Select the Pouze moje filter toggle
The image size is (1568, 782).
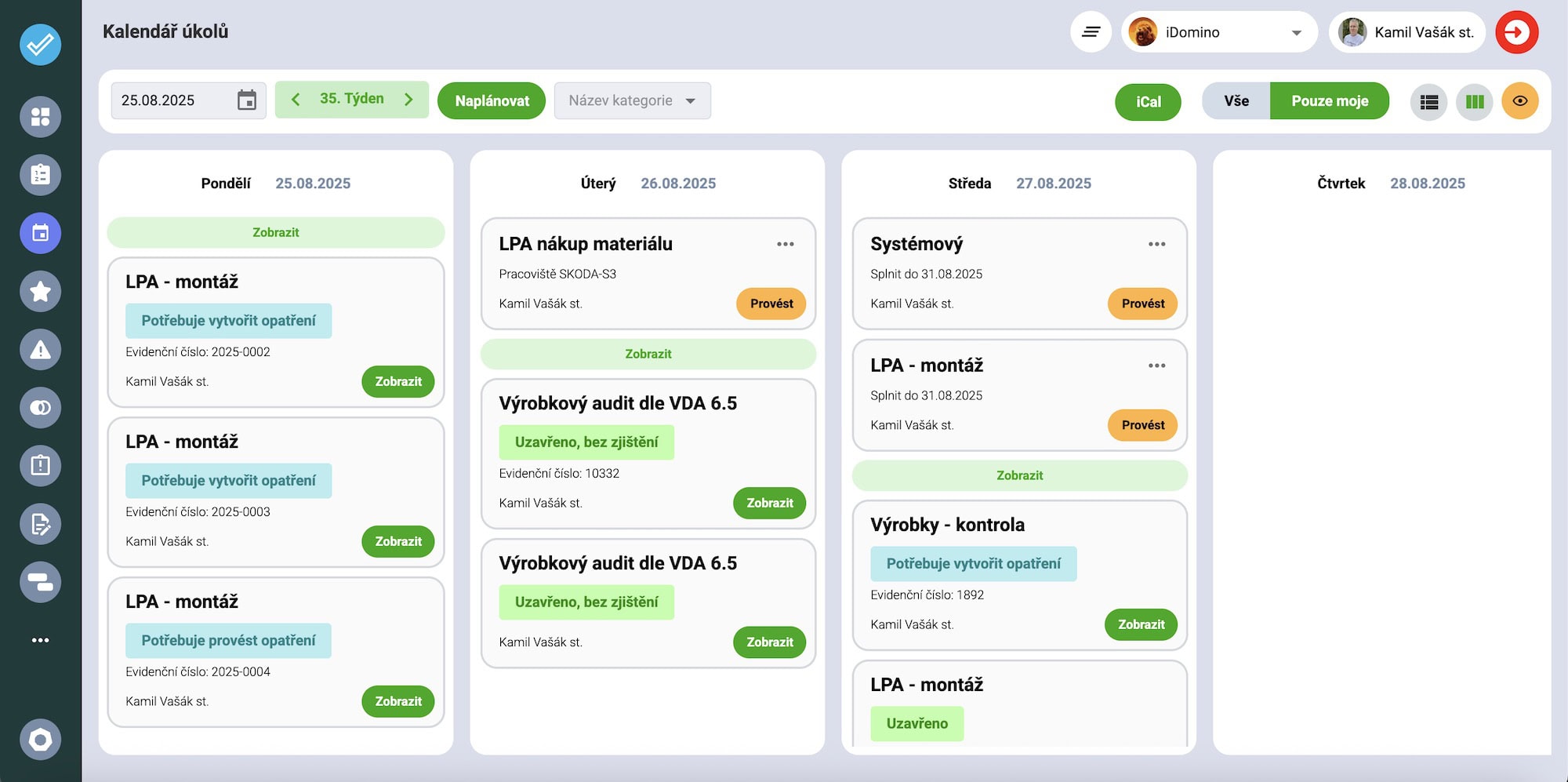(x=1329, y=101)
